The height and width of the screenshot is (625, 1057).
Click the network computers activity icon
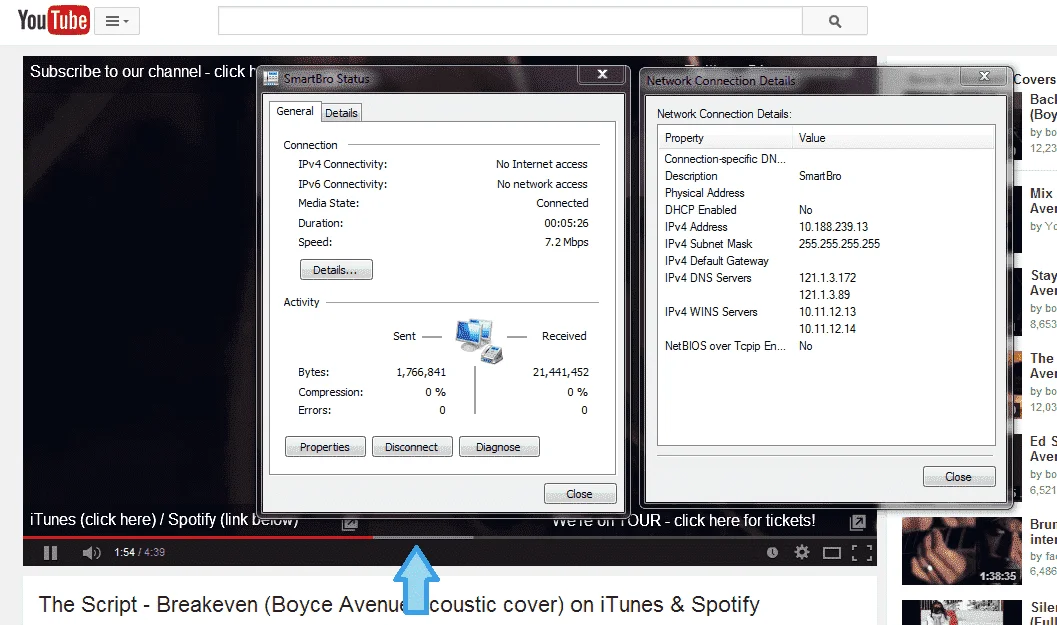point(479,340)
